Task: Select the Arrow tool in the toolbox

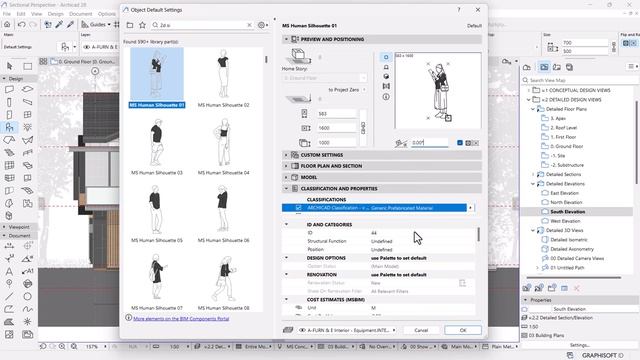Action: (x=9, y=66)
